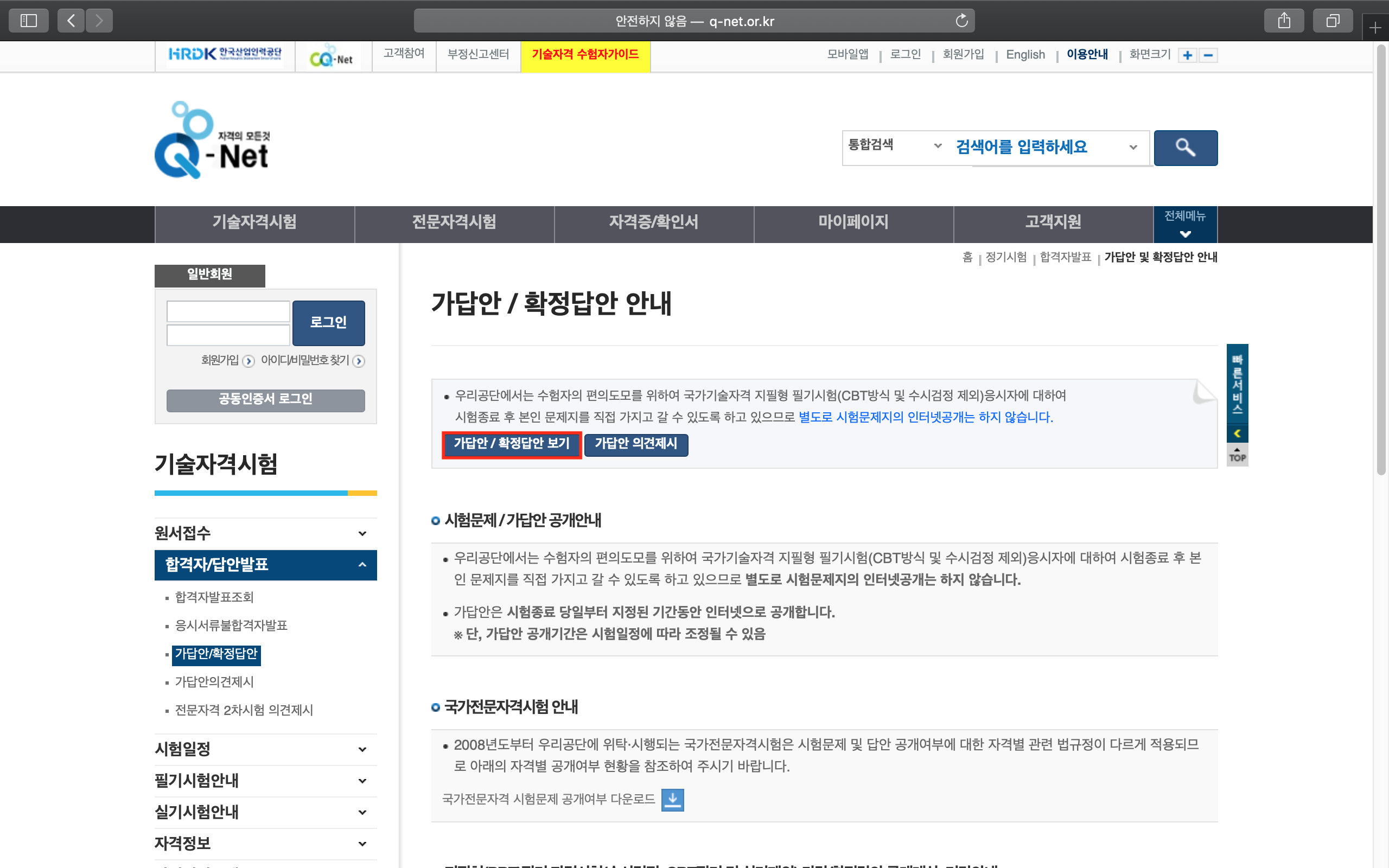Click the magnifier search button

click(x=1185, y=148)
